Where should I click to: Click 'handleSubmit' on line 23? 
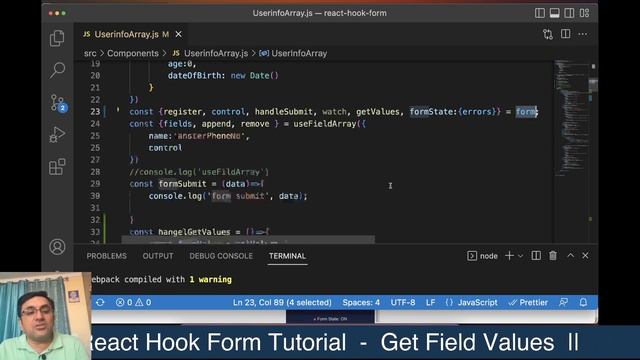pyautogui.click(x=284, y=112)
